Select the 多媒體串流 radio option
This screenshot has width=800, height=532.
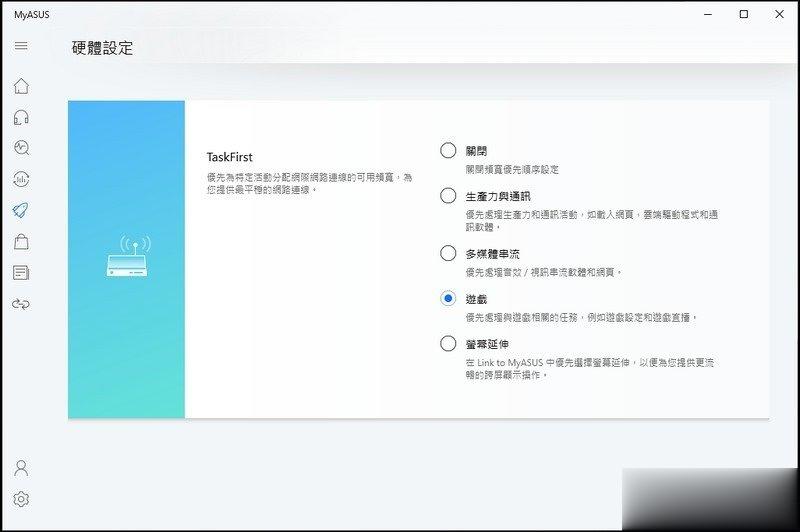click(448, 254)
